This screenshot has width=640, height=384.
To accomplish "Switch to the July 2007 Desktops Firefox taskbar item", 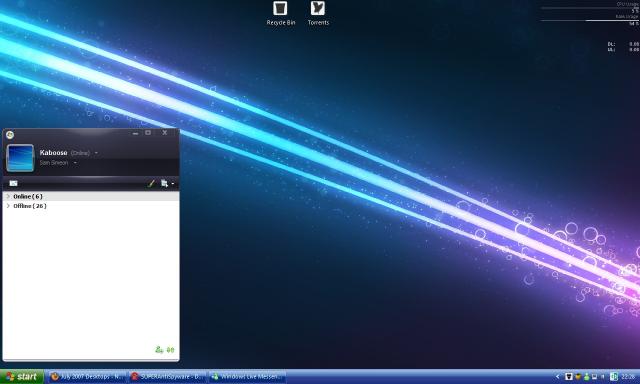I will tap(87, 377).
